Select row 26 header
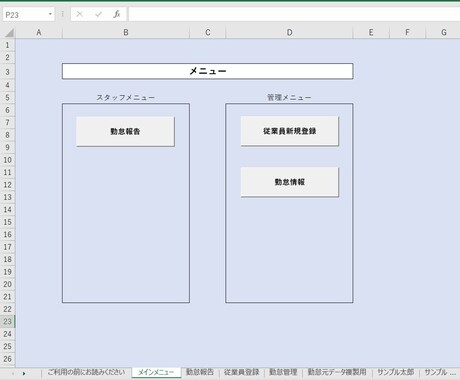460x380 pixels. pyautogui.click(x=8, y=359)
